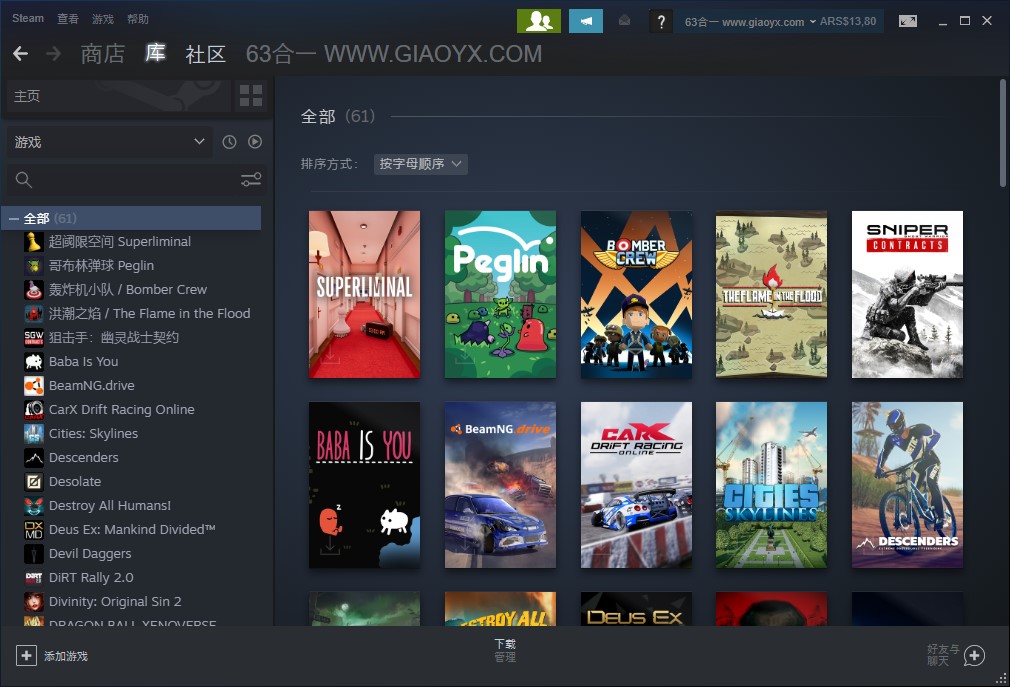Open the 查看 menu
The width and height of the screenshot is (1010, 687).
67,18
